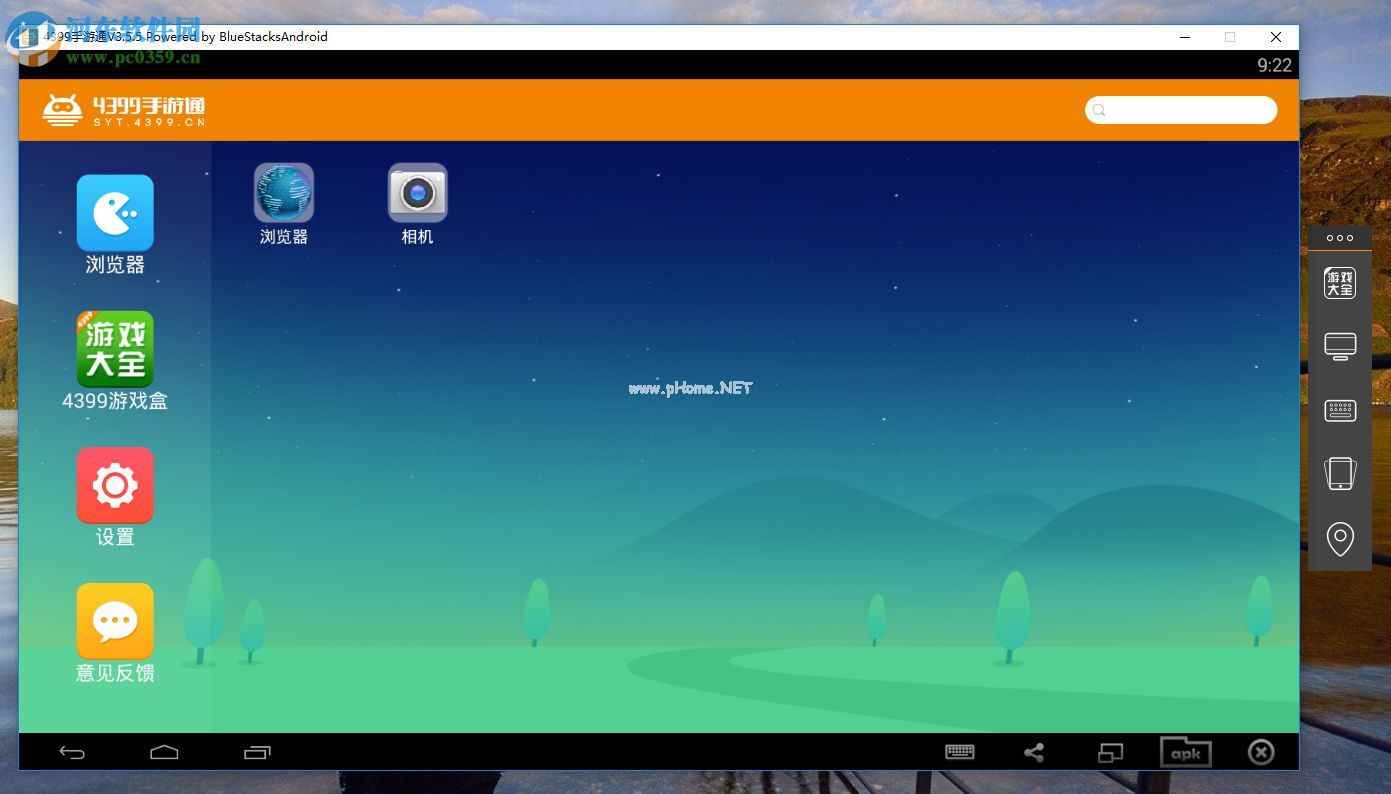Click the circled X icon in bottom bar
Viewport: 1391px width, 794px height.
[1261, 752]
